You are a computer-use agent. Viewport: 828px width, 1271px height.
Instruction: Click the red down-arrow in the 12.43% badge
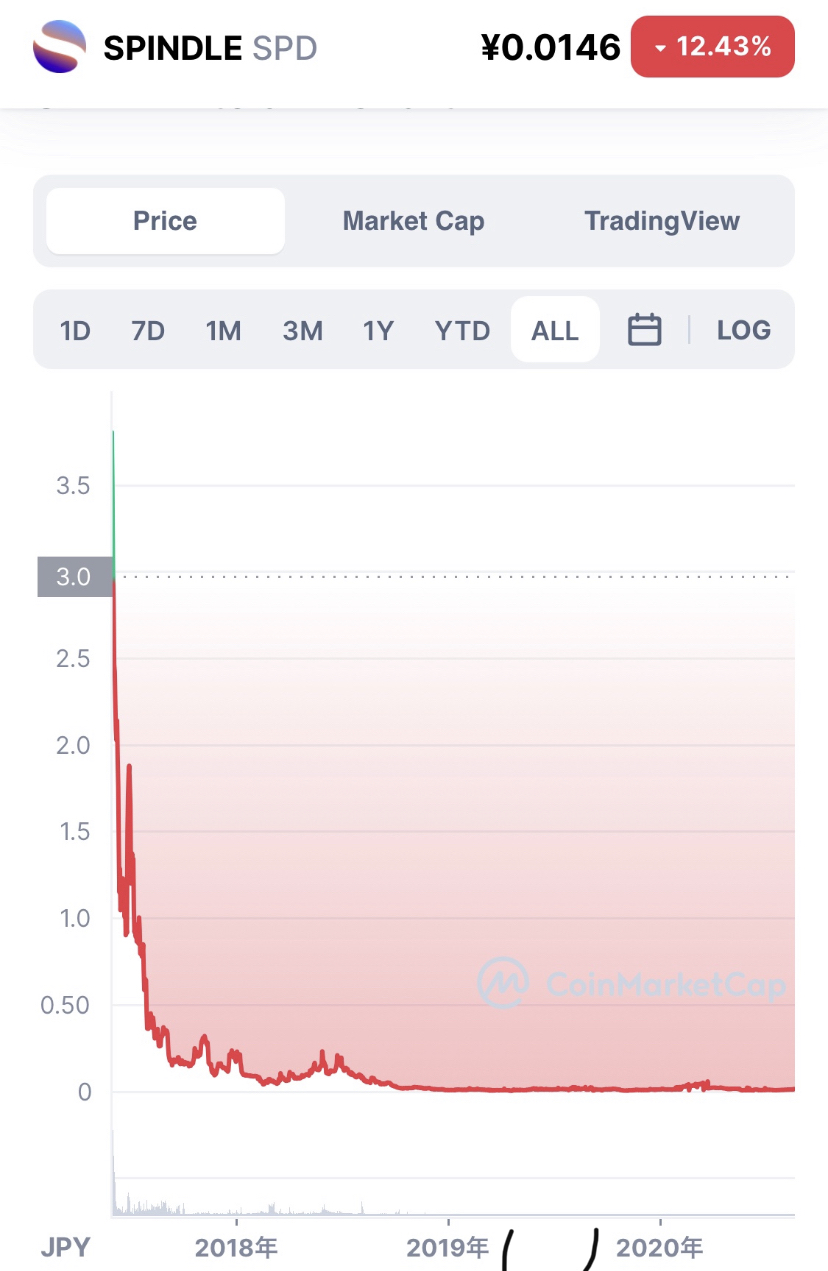pos(660,47)
